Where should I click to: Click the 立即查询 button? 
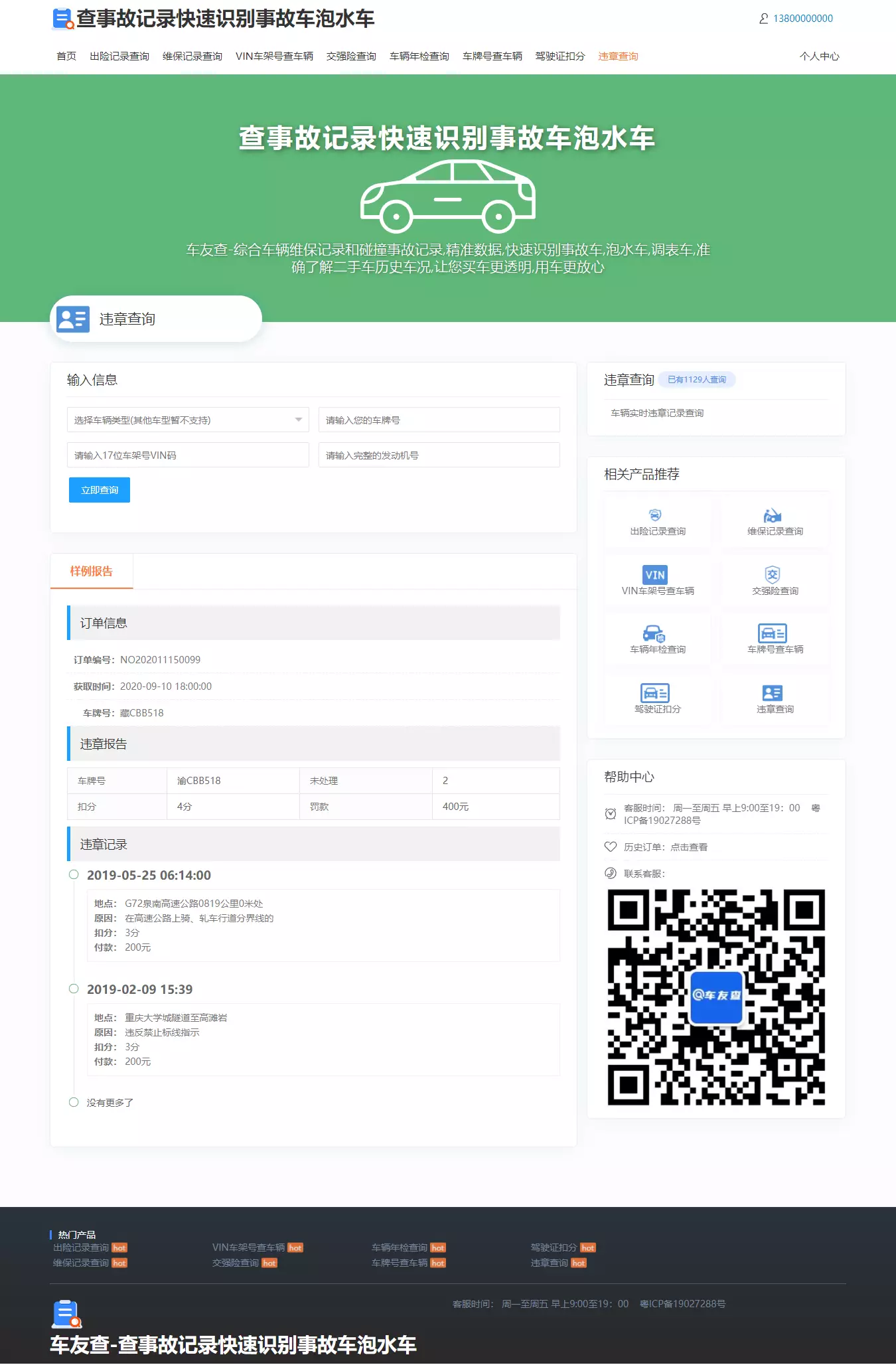pyautogui.click(x=100, y=490)
